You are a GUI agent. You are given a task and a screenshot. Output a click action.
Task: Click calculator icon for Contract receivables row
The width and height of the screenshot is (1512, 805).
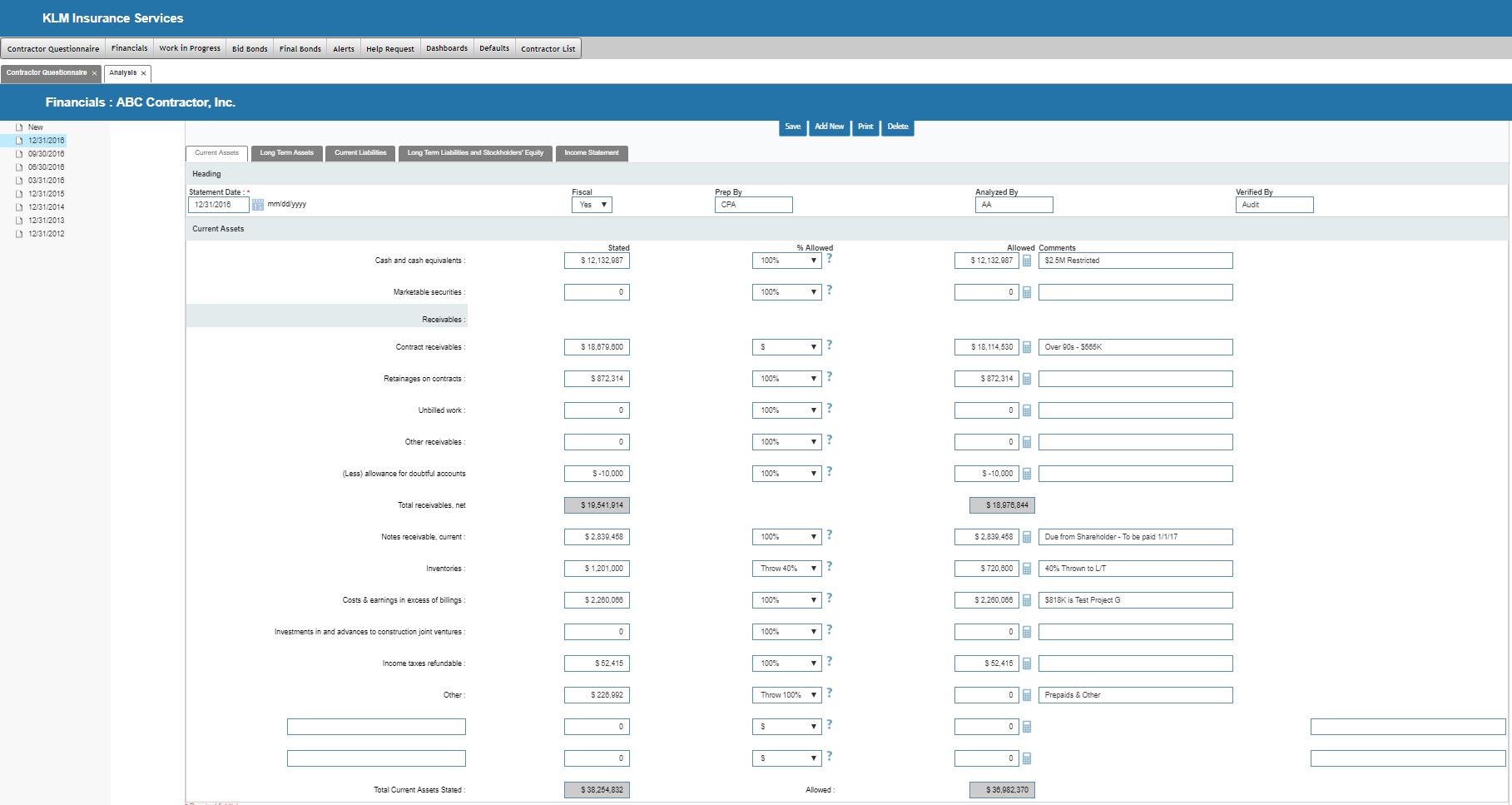tap(1027, 348)
